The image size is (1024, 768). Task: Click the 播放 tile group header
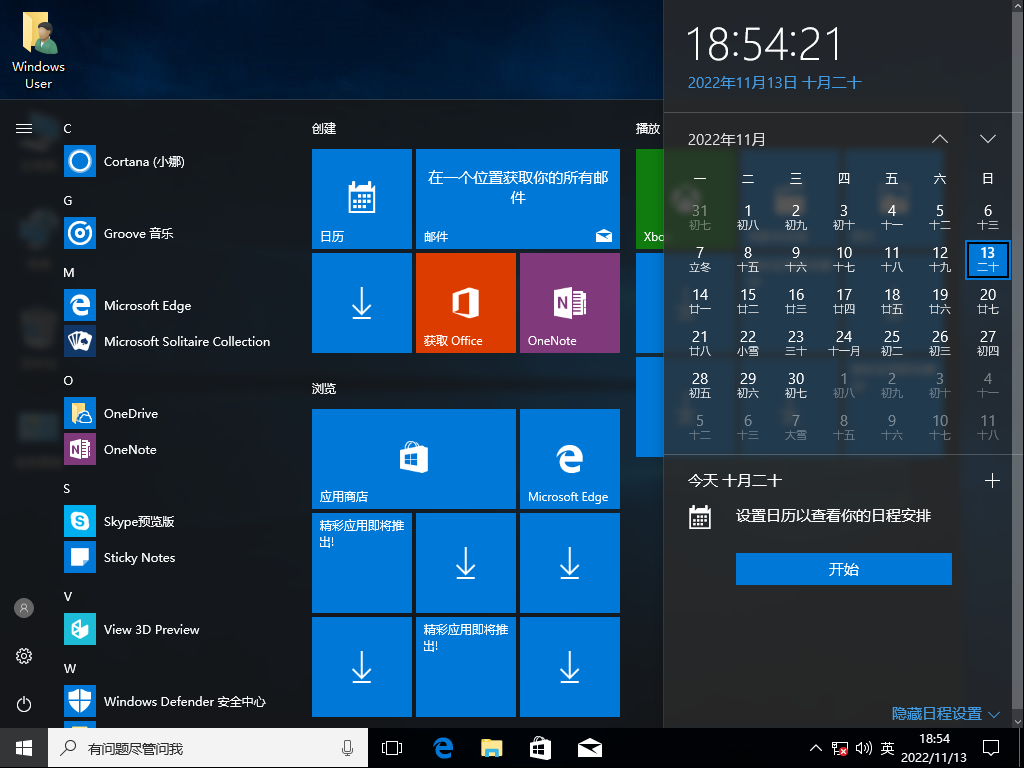pyautogui.click(x=648, y=129)
